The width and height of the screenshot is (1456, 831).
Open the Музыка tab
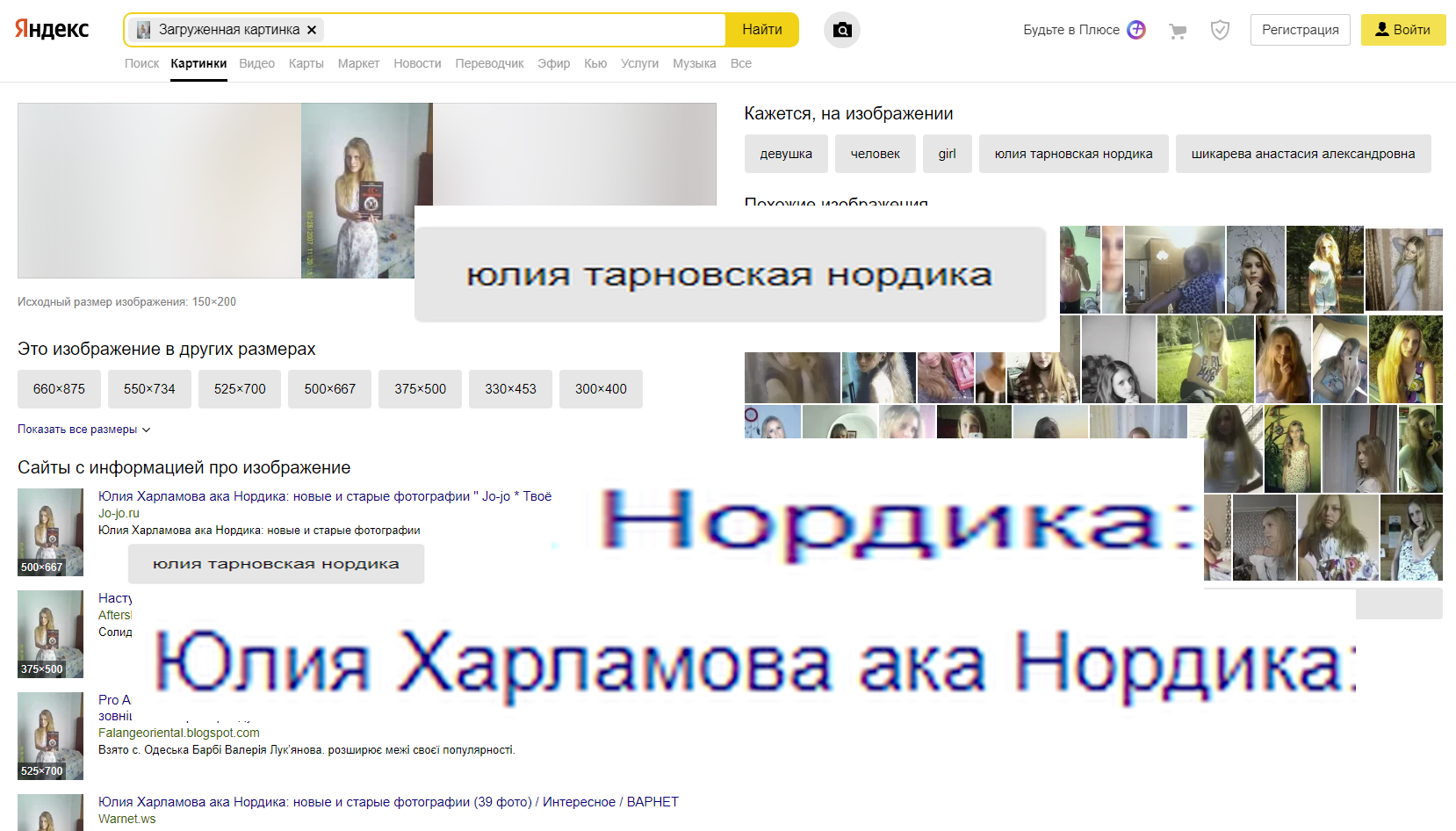694,63
